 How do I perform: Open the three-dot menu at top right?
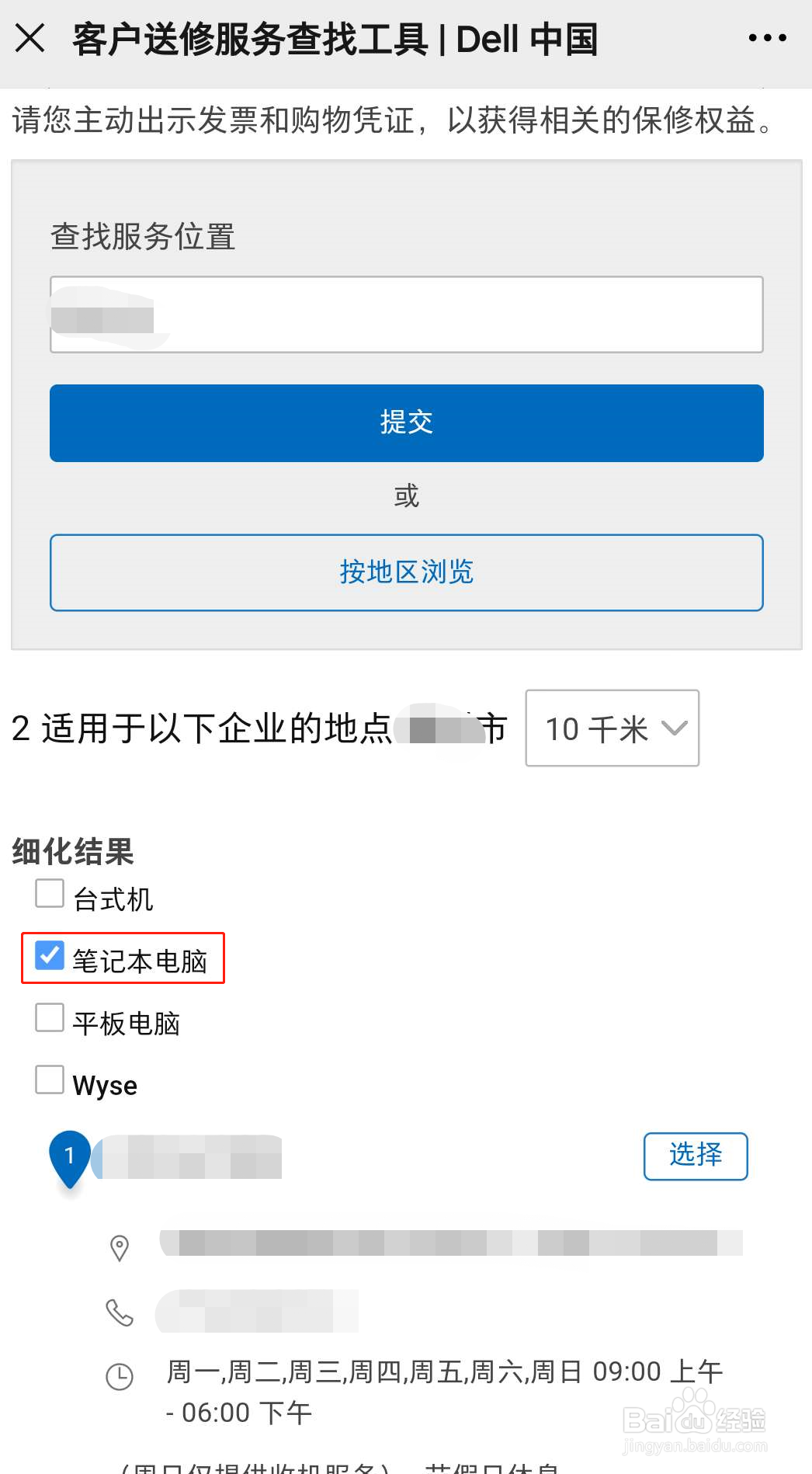[x=768, y=37]
